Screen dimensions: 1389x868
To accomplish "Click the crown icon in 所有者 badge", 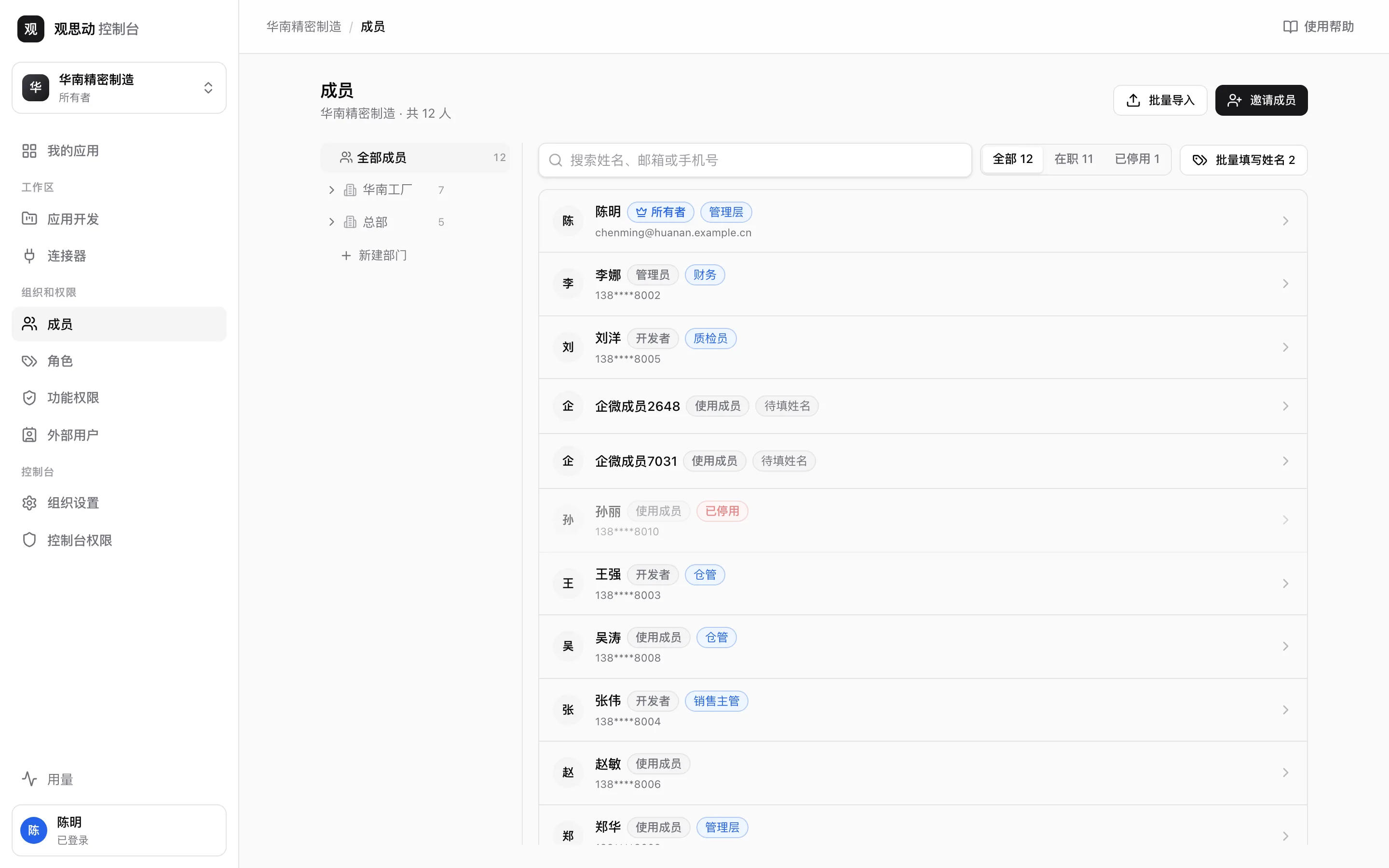I will coord(641,212).
